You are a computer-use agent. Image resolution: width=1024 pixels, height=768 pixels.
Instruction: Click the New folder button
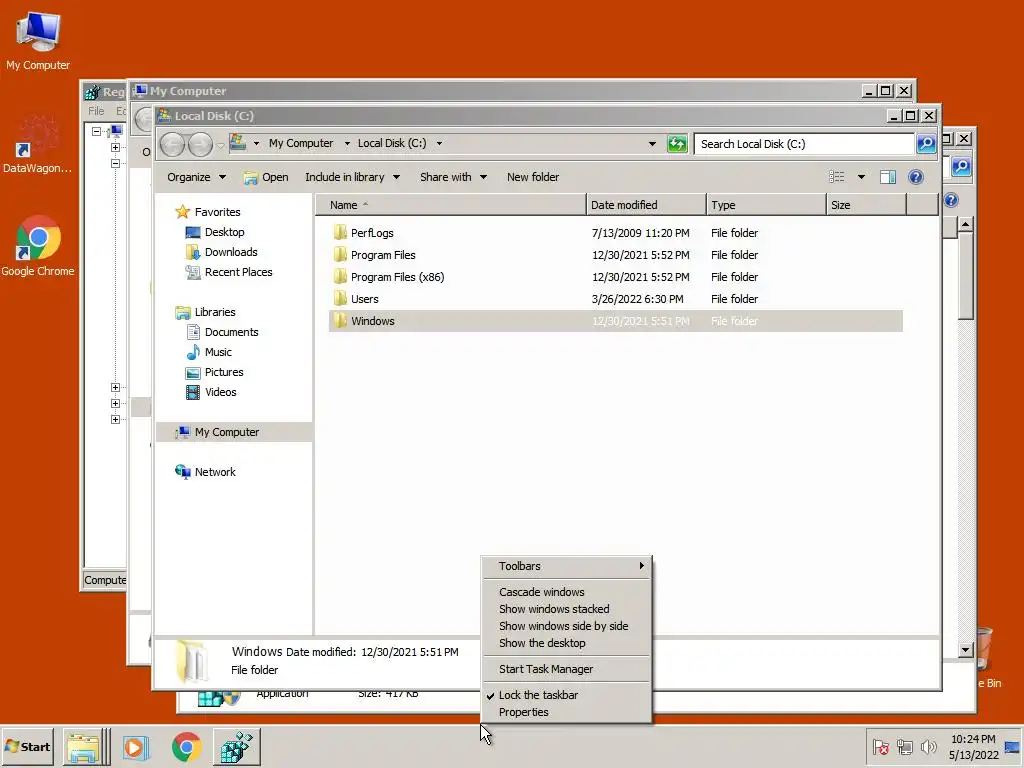click(533, 177)
